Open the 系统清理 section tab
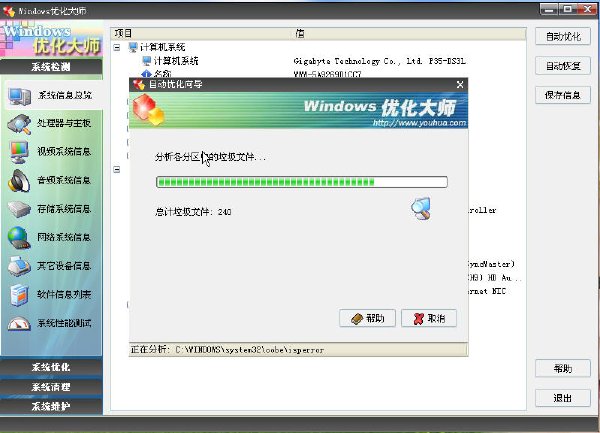600x433 pixels. 51,387
